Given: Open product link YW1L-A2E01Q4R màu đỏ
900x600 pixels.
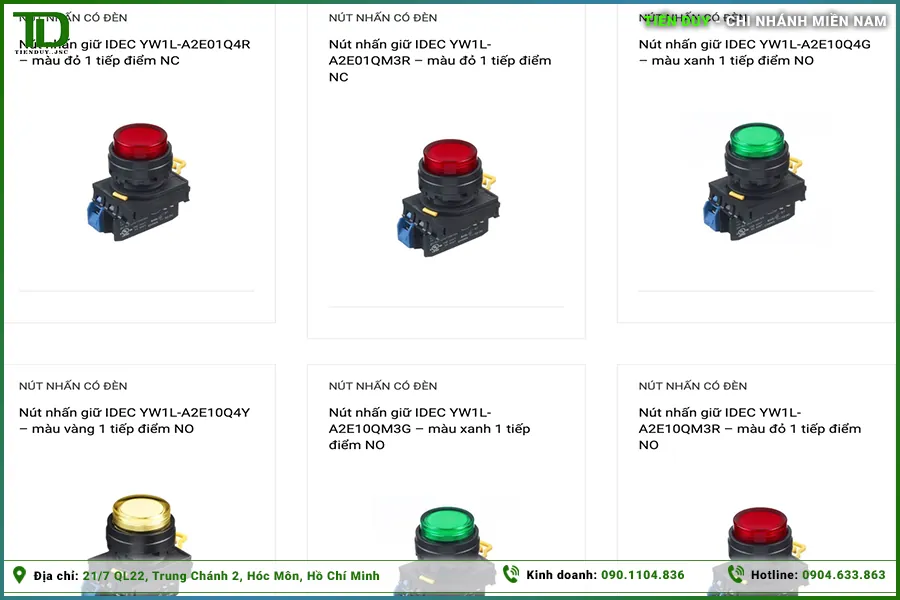Looking at the screenshot, I should (134, 52).
